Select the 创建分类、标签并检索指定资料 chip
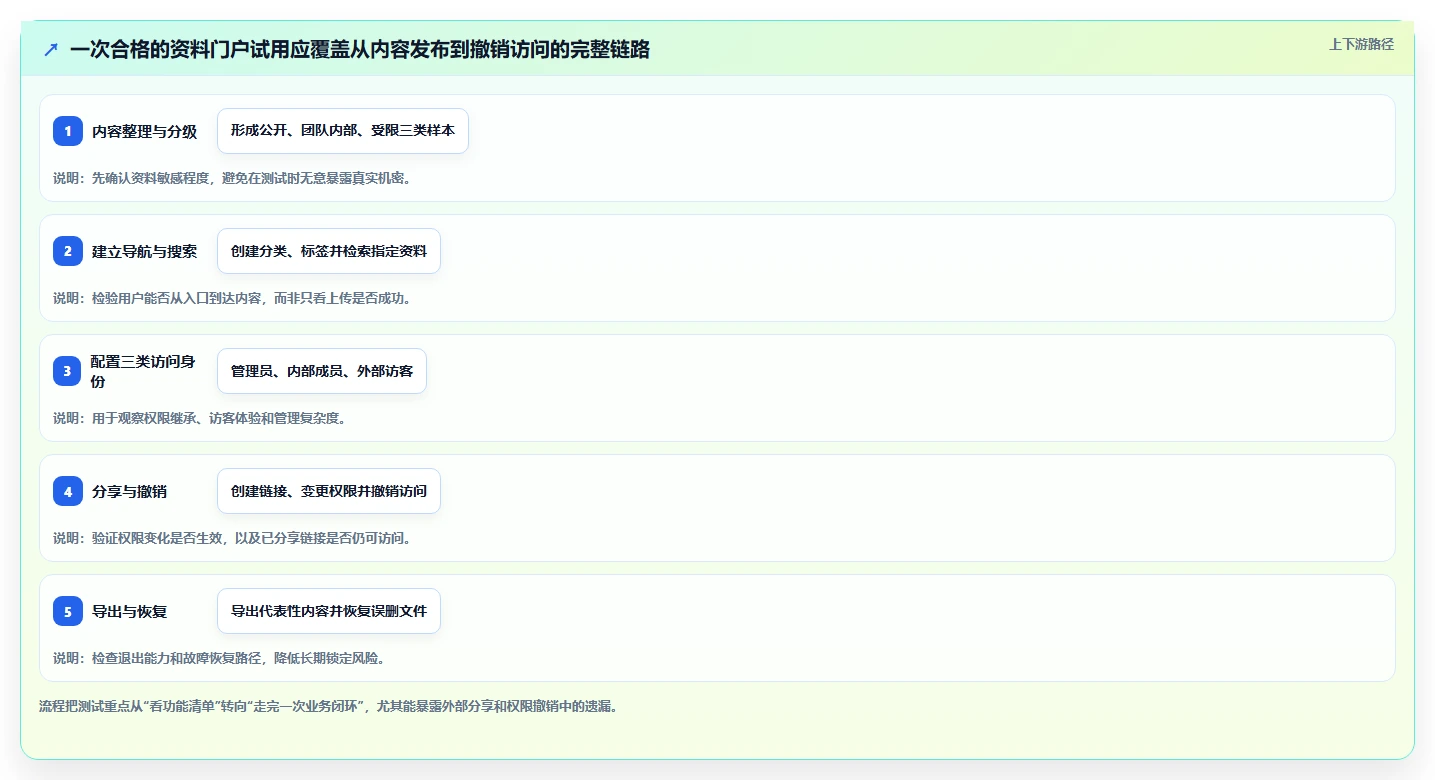 pyautogui.click(x=329, y=251)
